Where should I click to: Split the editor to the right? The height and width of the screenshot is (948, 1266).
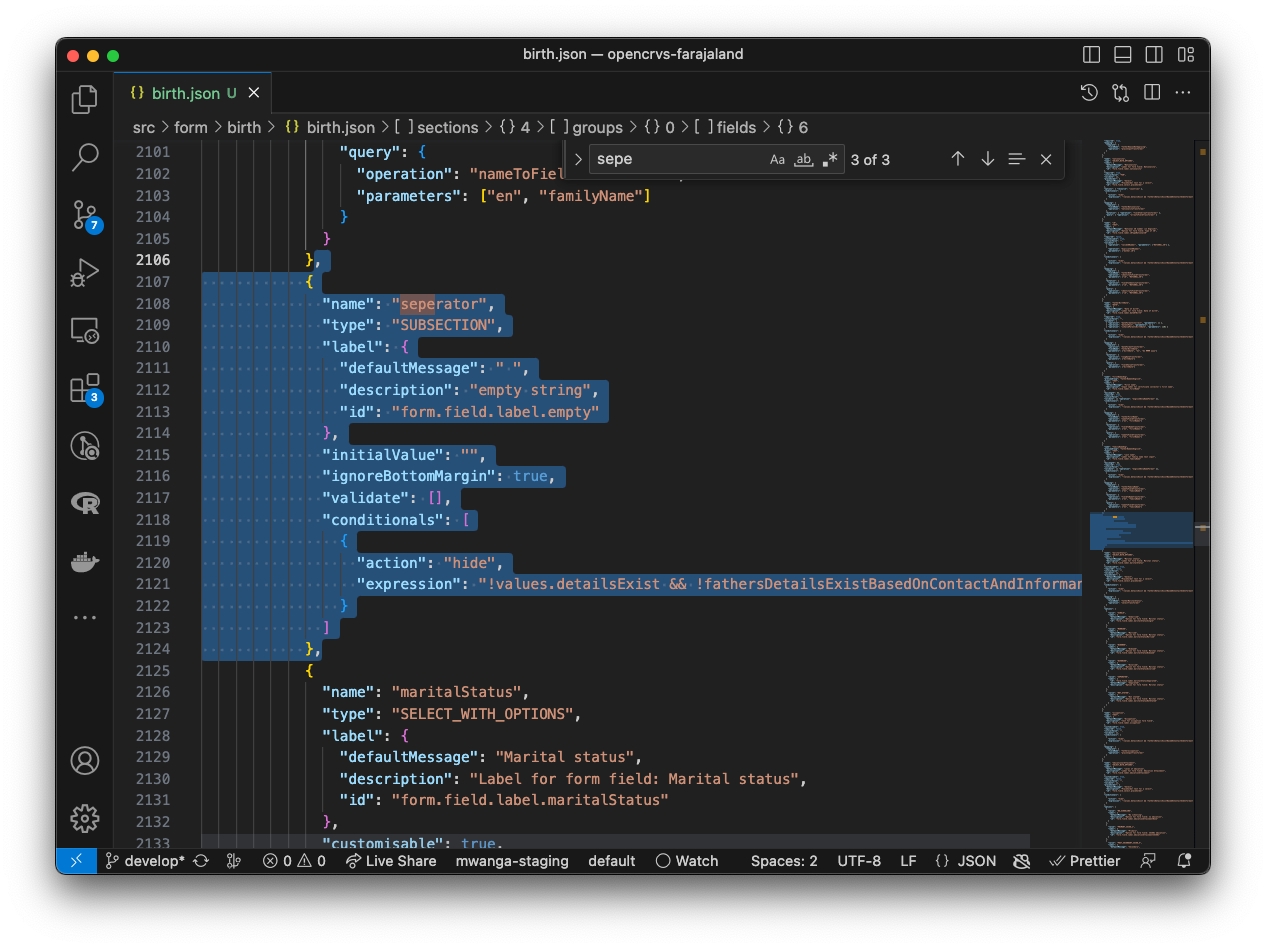[1152, 93]
